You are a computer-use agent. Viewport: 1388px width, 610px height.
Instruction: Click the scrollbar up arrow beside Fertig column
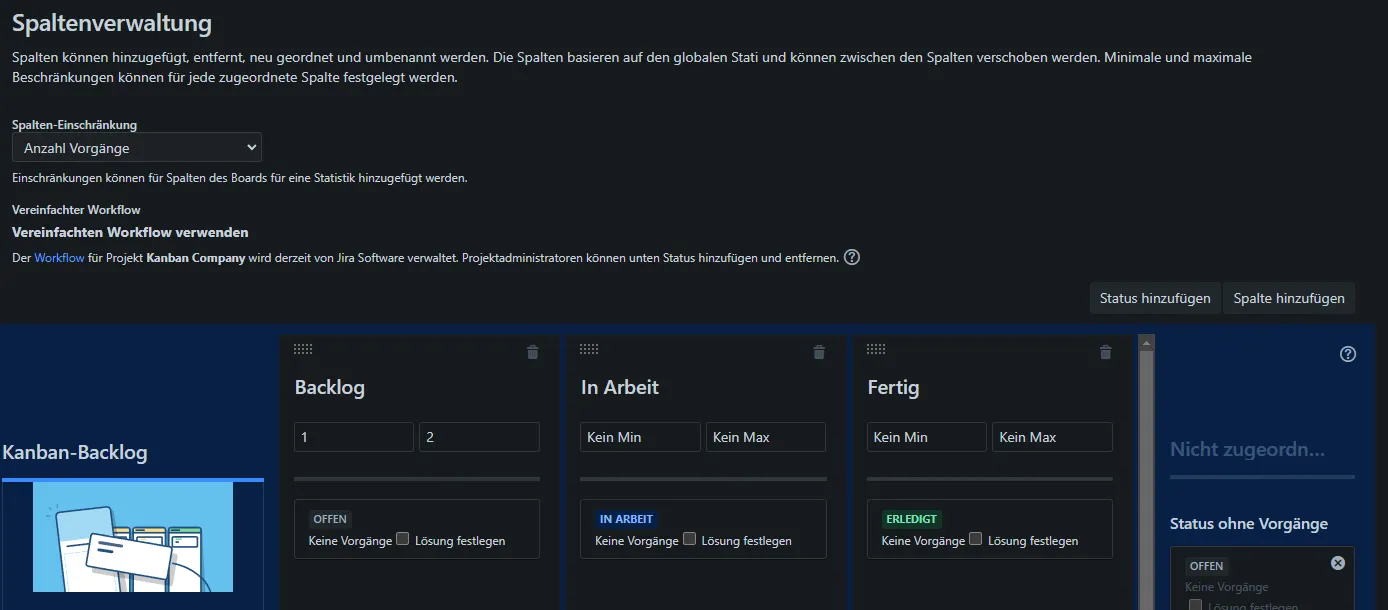point(1147,342)
